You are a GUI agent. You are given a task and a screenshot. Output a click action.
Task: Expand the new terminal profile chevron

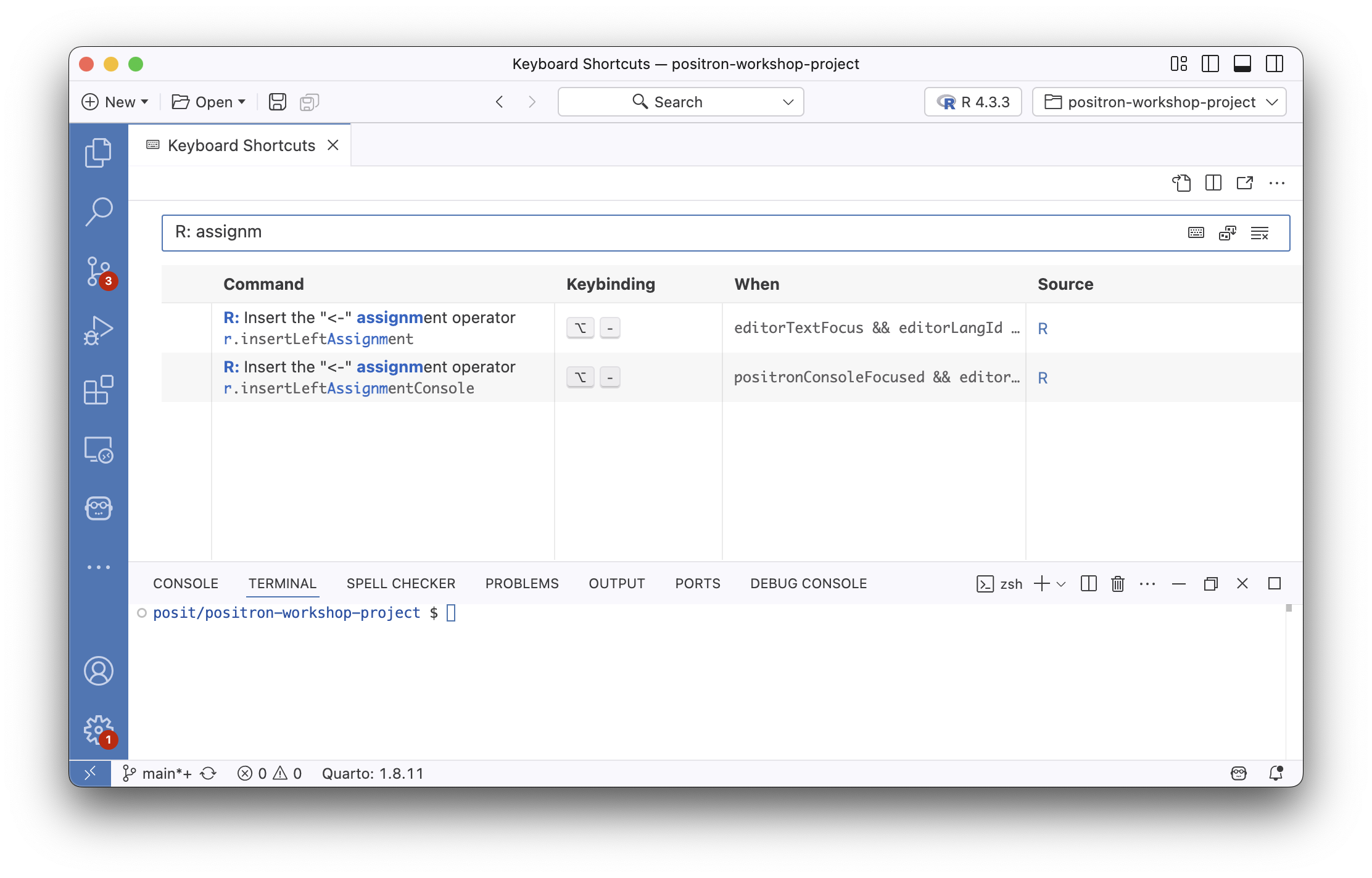pos(1061,583)
